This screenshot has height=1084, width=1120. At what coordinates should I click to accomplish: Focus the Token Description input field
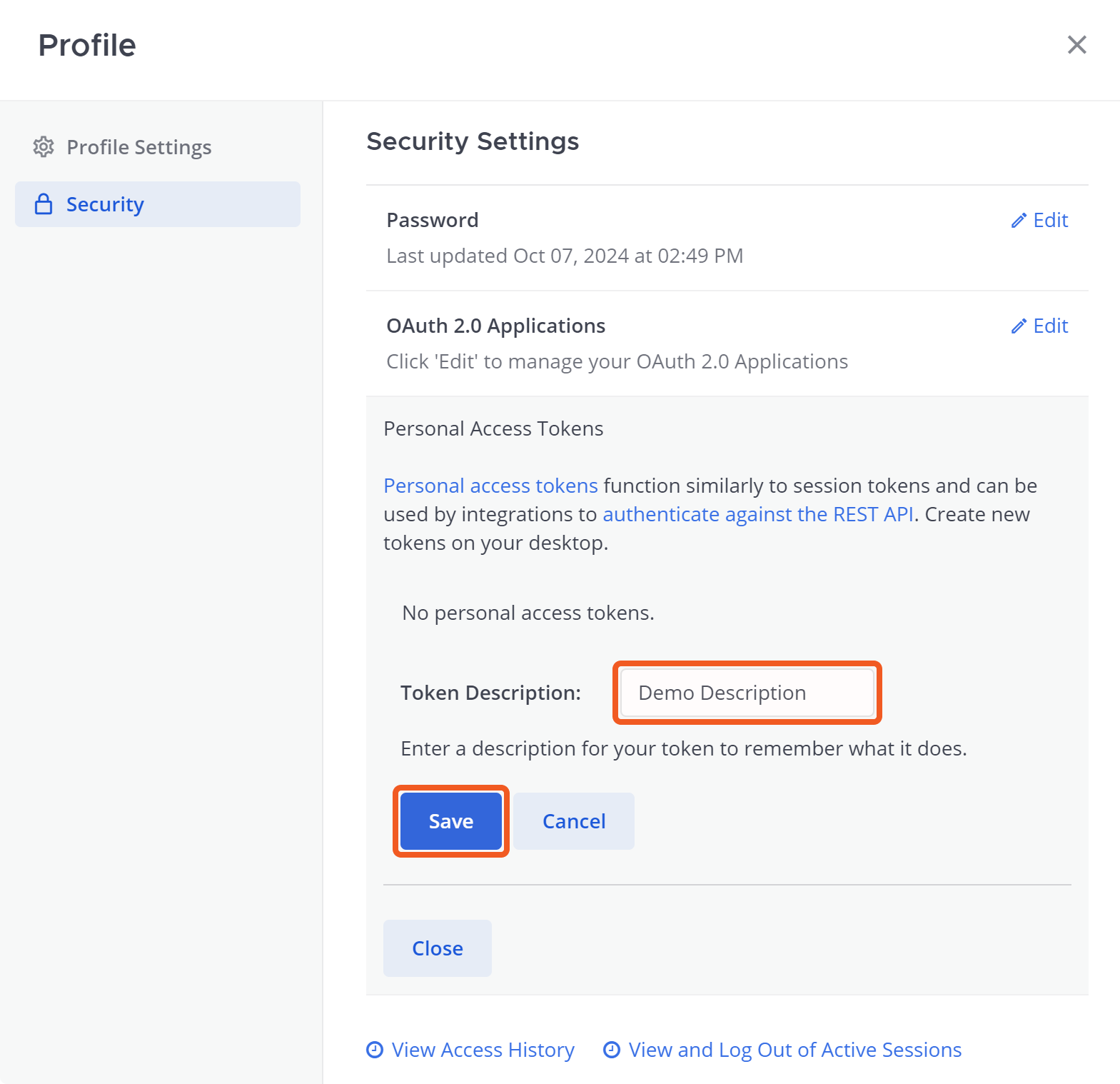(747, 693)
